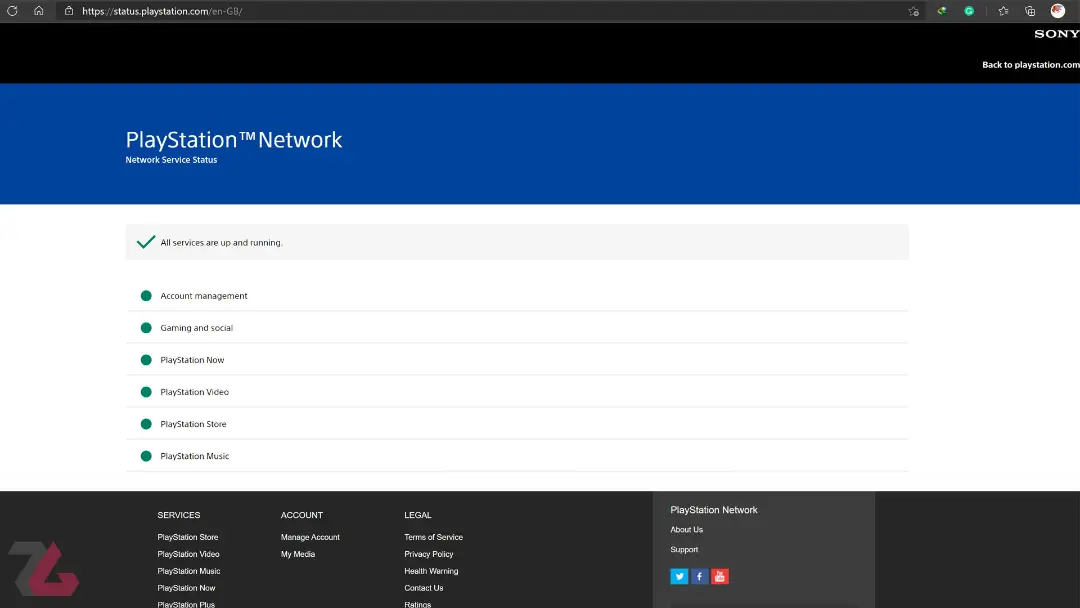Viewport: 1080px width, 608px height.
Task: Open PlayStation Store footer link
Action: [187, 537]
